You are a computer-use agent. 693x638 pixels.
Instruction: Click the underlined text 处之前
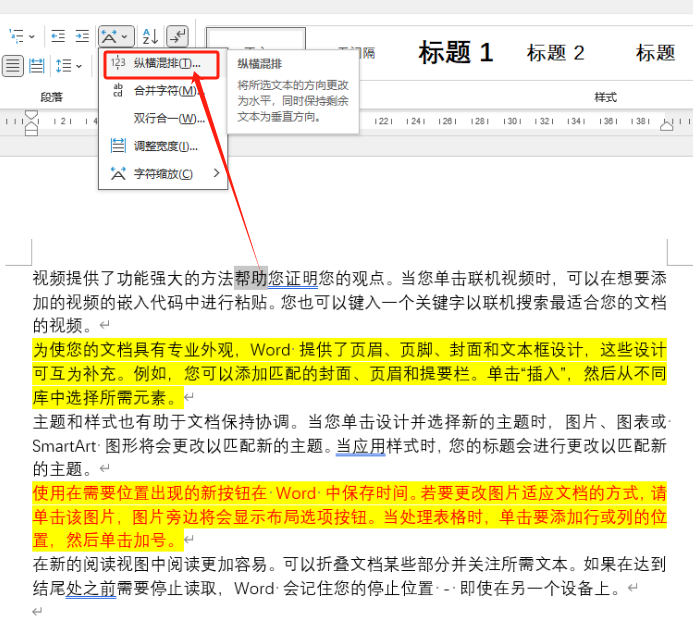click(91, 589)
